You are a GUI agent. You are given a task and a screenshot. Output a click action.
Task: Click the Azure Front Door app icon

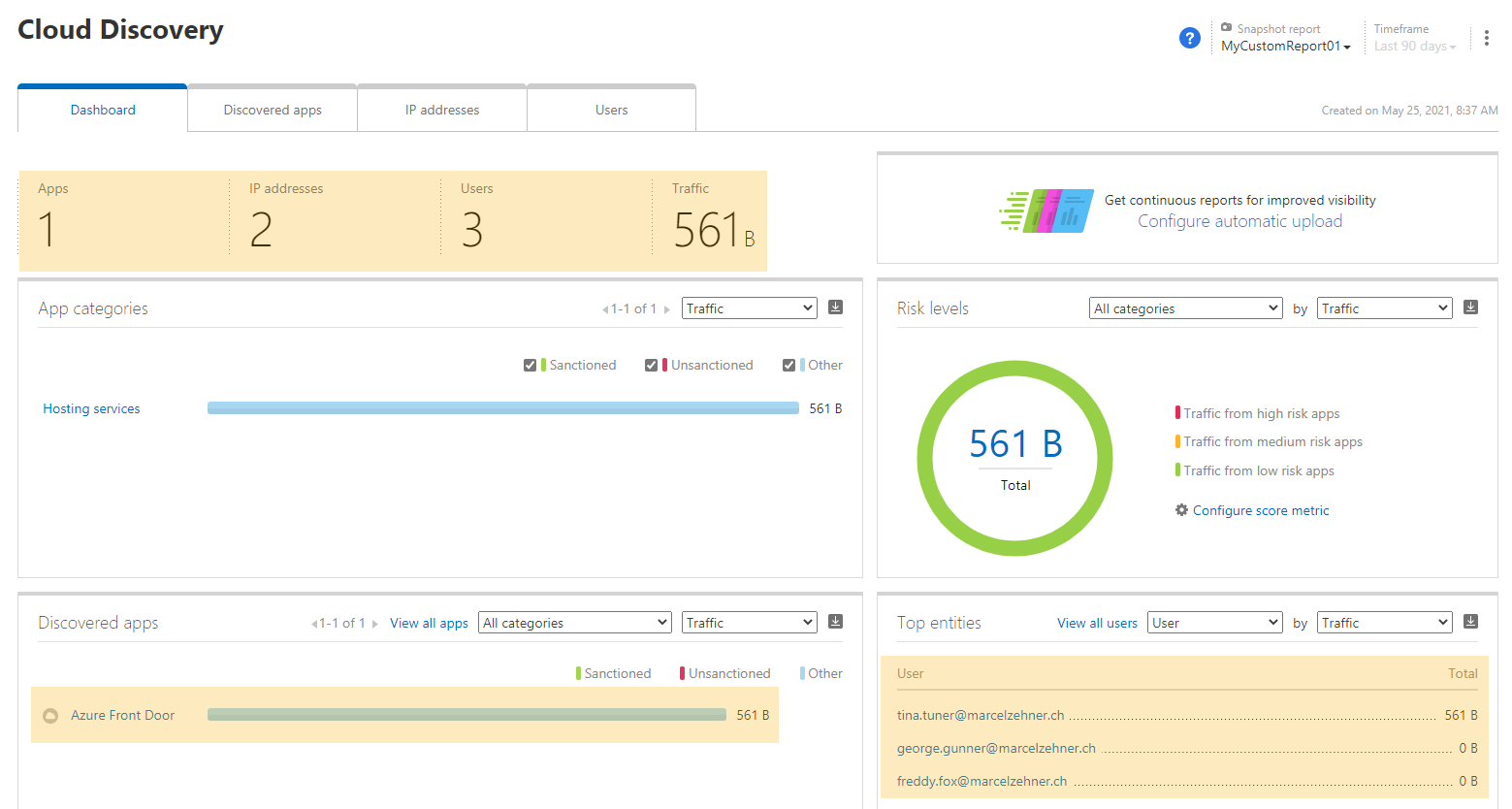click(x=50, y=716)
